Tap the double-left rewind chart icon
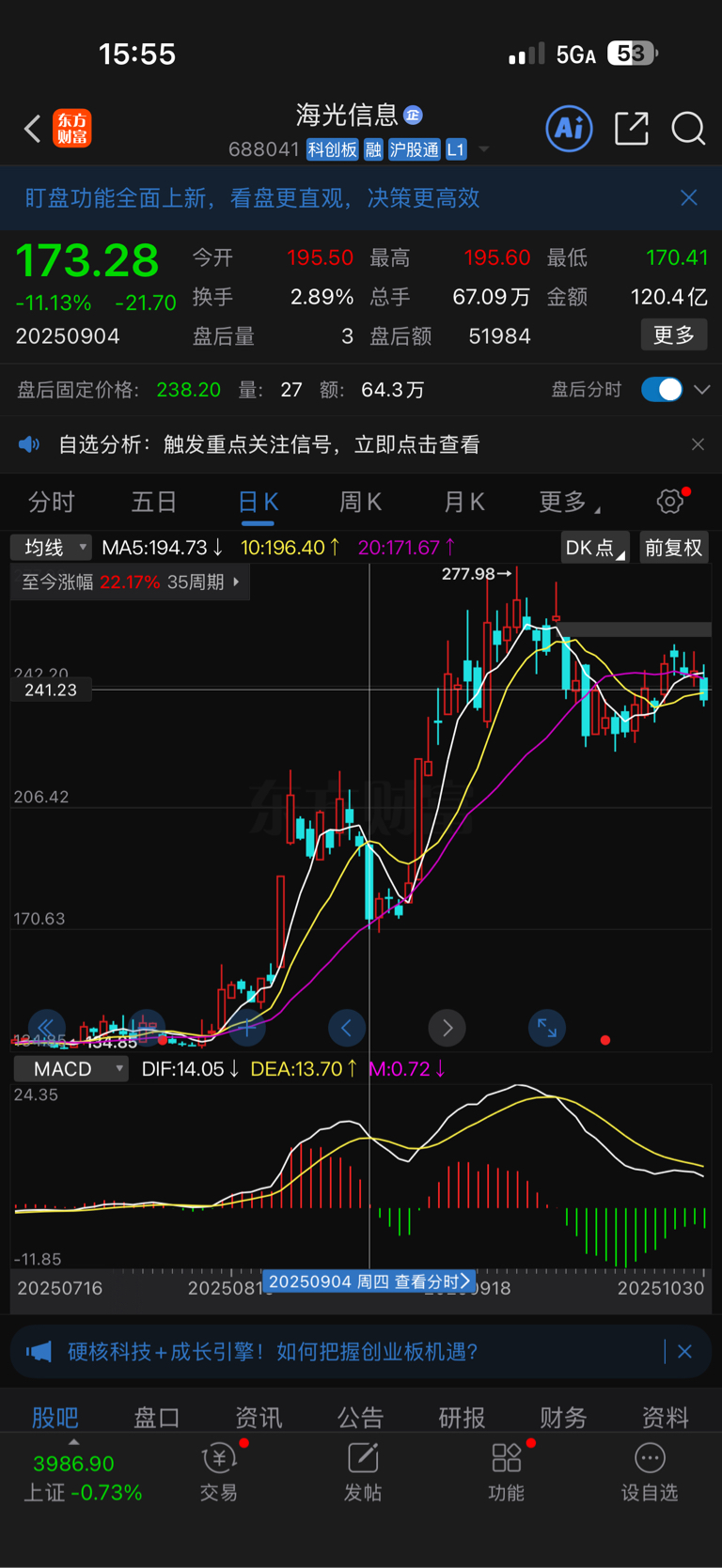 point(46,1027)
